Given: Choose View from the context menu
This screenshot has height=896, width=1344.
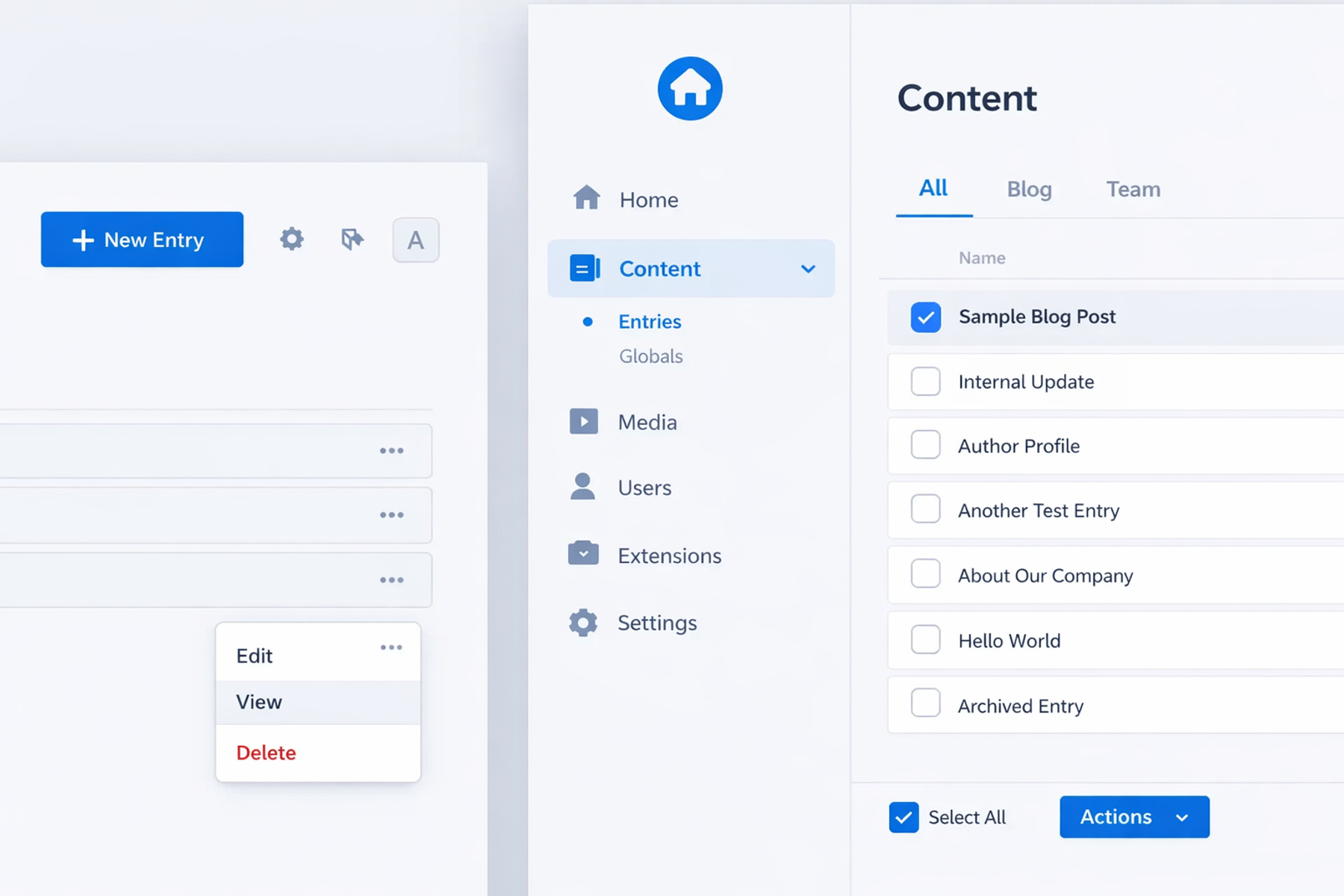Looking at the screenshot, I should coord(318,702).
